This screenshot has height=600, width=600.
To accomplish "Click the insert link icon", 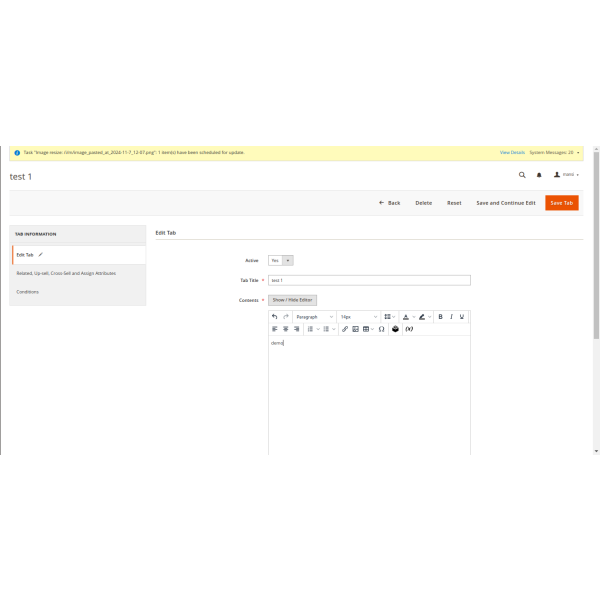I will (x=345, y=329).
